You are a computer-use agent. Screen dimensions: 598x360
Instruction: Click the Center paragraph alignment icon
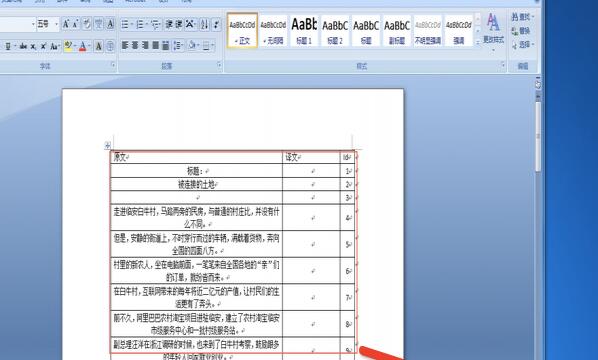pos(135,46)
